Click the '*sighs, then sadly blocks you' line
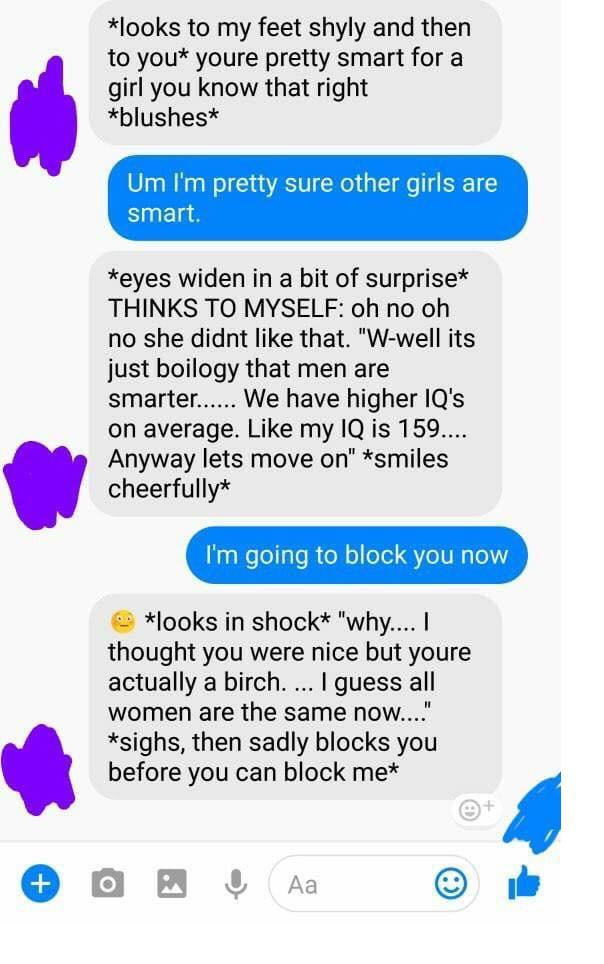The height and width of the screenshot is (964, 604). pyautogui.click(x=272, y=741)
